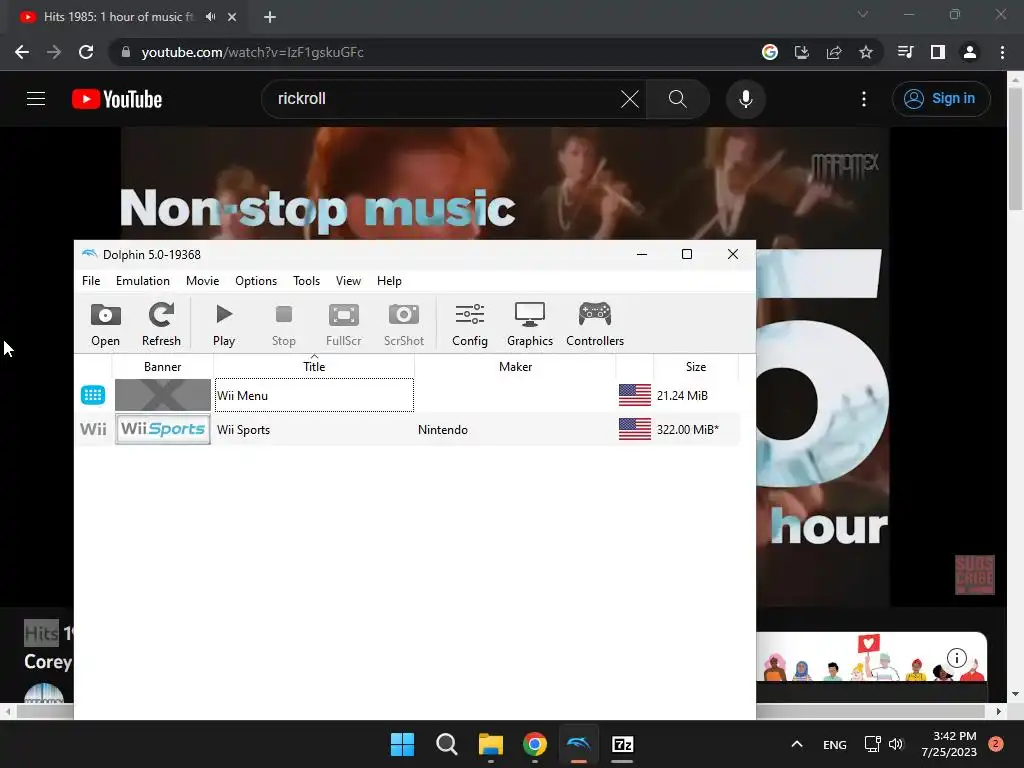Viewport: 1024px width, 768px height.
Task: Click the Open toolbar icon in Dolphin
Action: point(105,325)
